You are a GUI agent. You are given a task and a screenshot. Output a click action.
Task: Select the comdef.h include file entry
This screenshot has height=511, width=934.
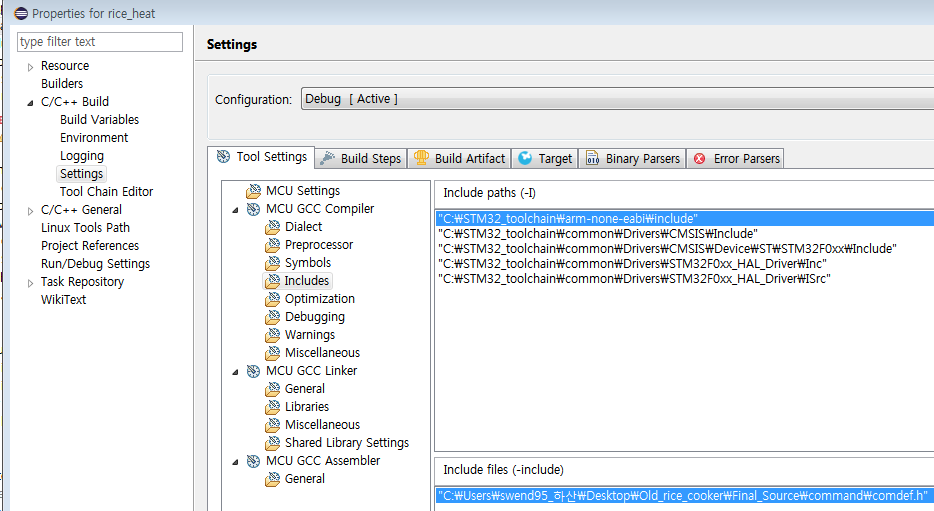pos(683,495)
